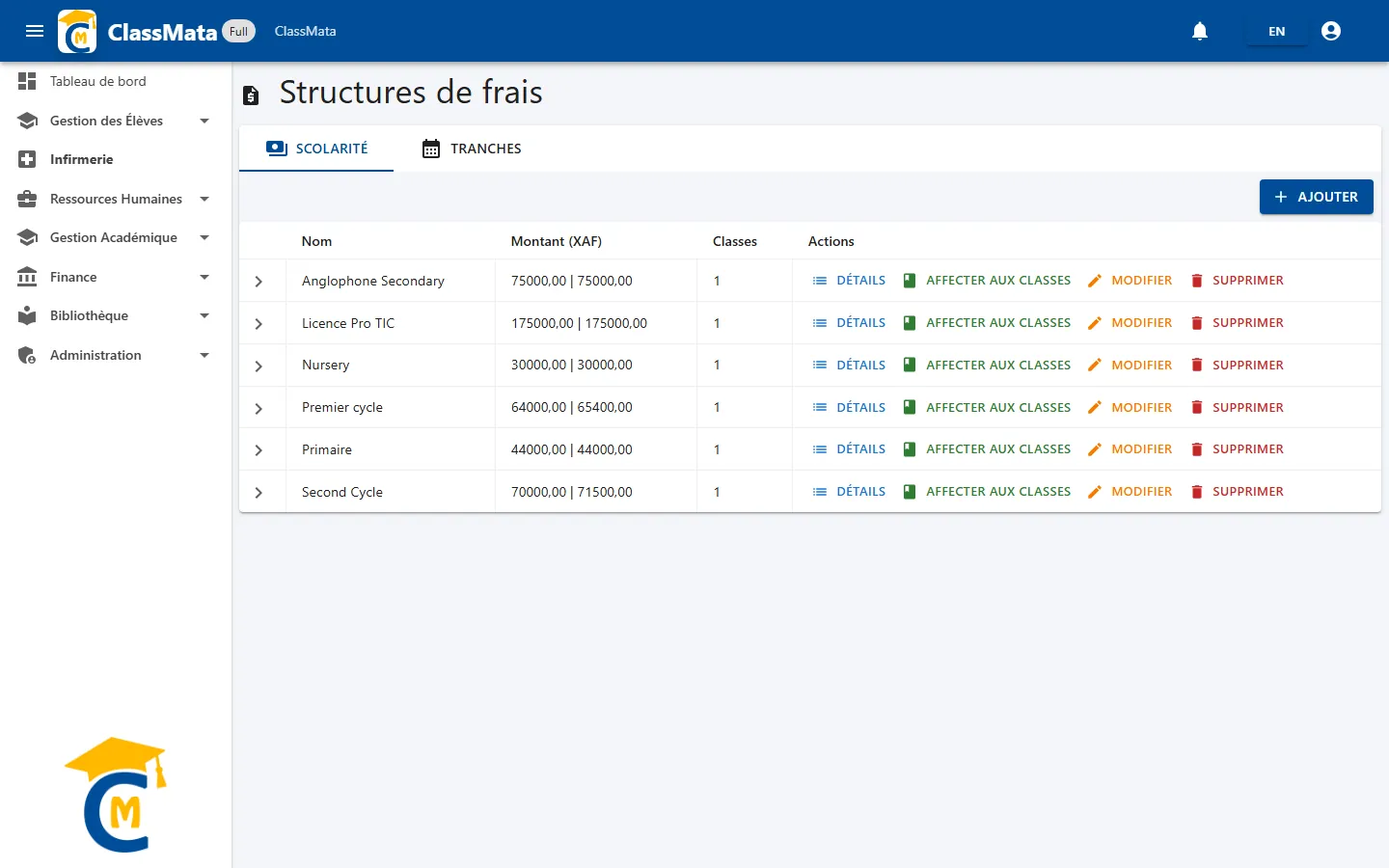
Task: Switch to the Tranches tab
Action: coord(472,149)
